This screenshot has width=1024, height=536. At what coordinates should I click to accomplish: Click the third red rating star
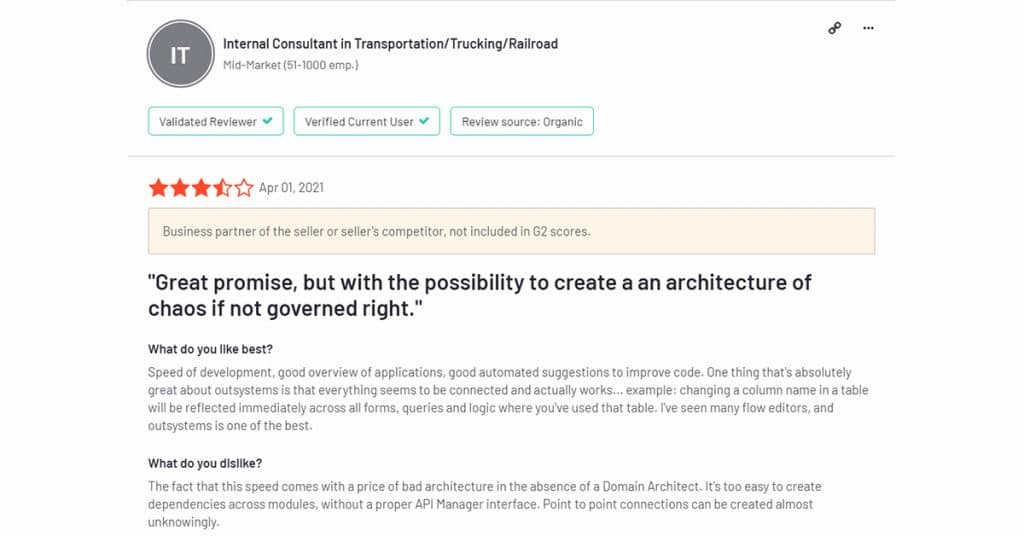[201, 188]
